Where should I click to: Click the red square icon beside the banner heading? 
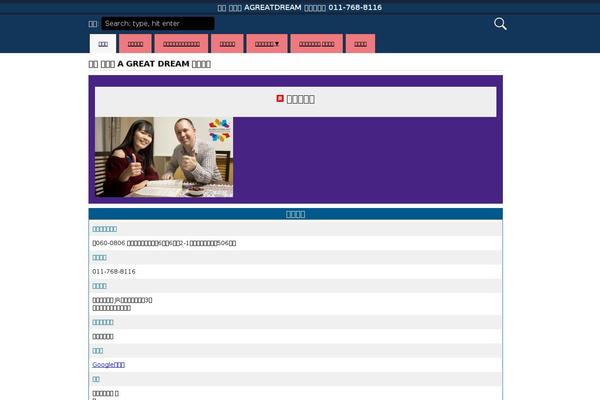point(280,98)
